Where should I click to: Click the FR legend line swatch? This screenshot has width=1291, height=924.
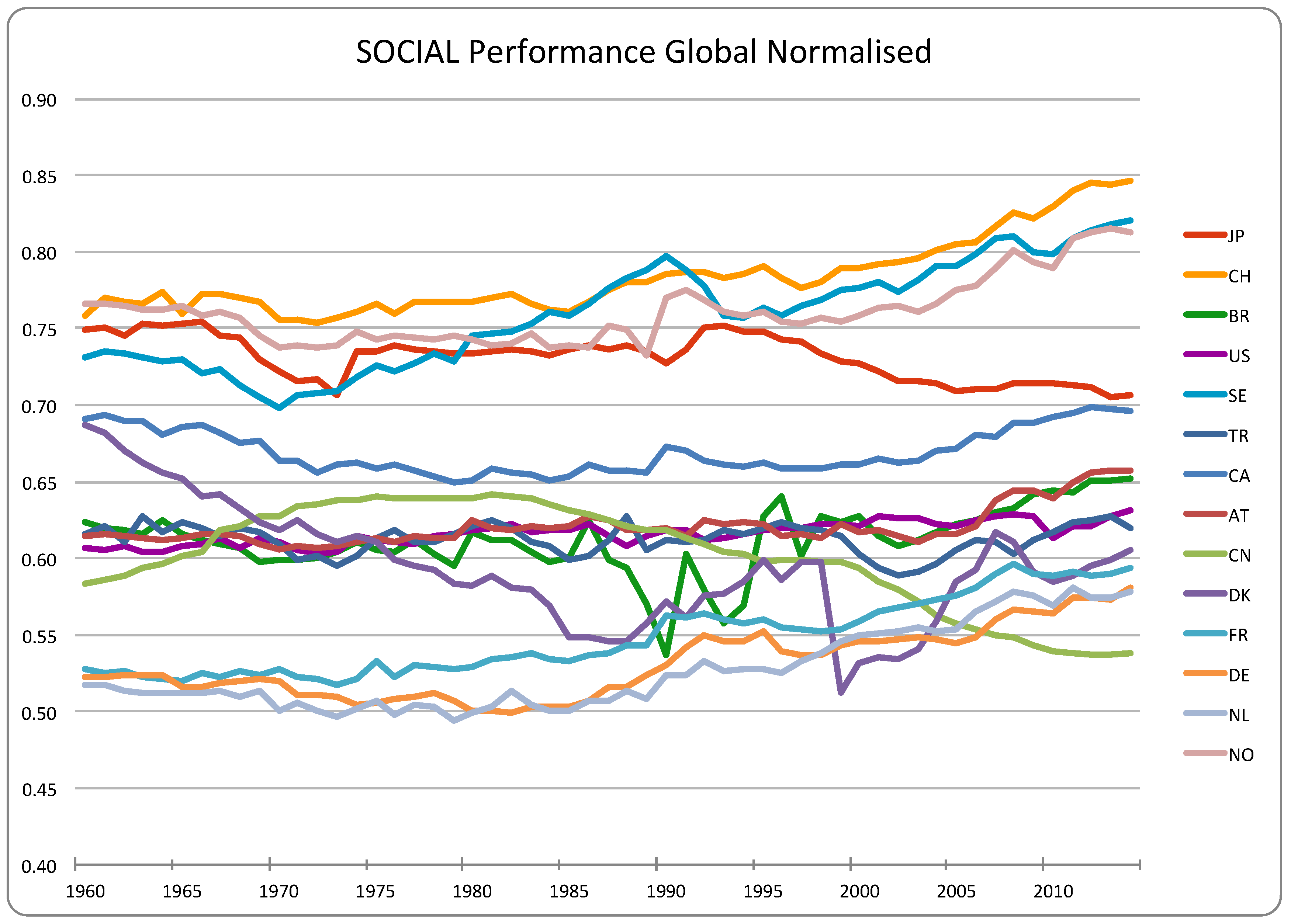tap(1204, 634)
